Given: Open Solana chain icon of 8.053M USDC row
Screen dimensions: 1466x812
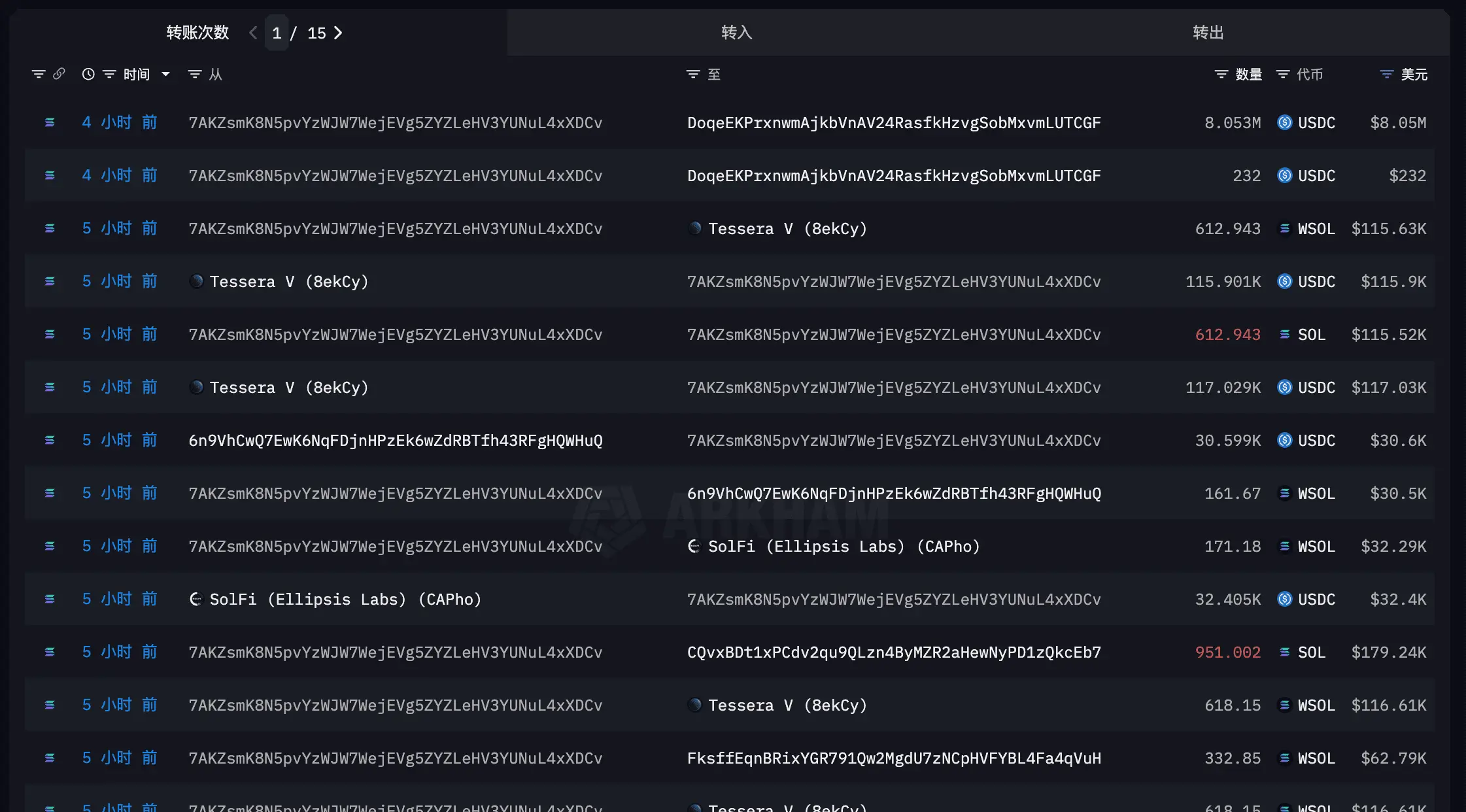Looking at the screenshot, I should click(50, 123).
